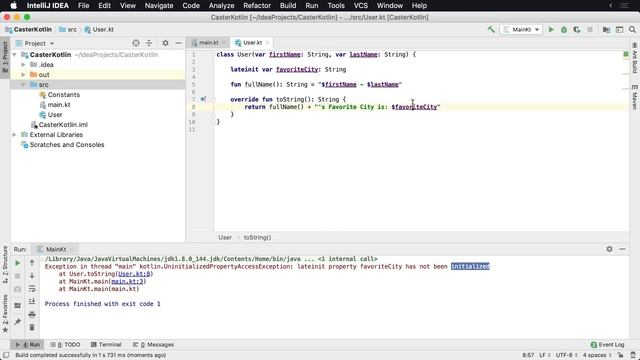
Task: Open Project panel settings gear
Action: [165, 43]
